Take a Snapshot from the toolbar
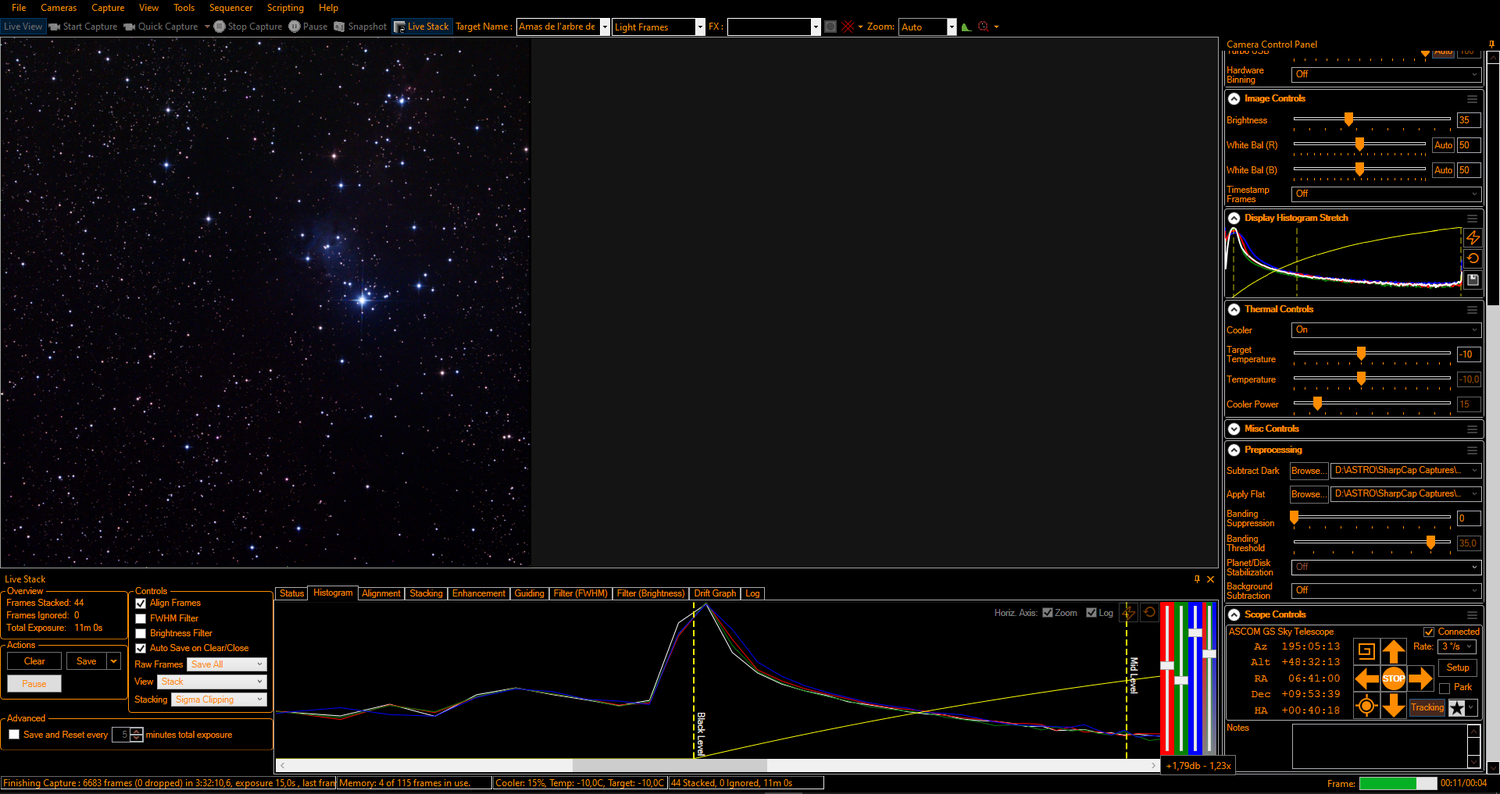Screen dimensions: 1500x794 (360, 27)
